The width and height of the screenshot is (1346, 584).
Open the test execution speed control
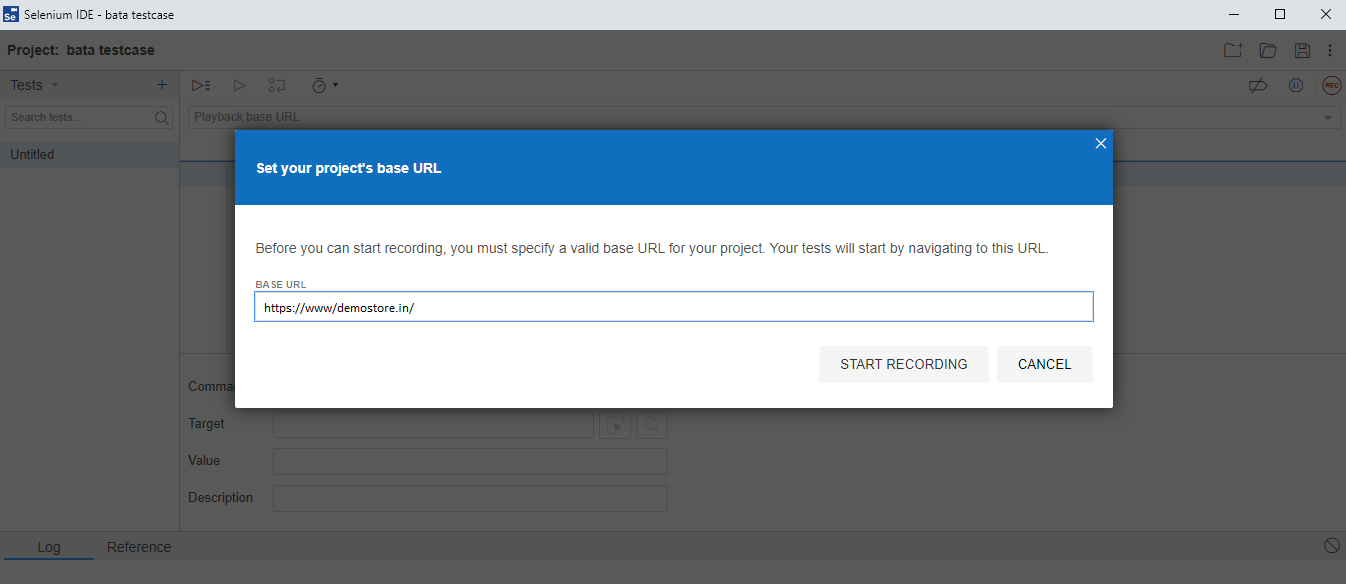[324, 86]
